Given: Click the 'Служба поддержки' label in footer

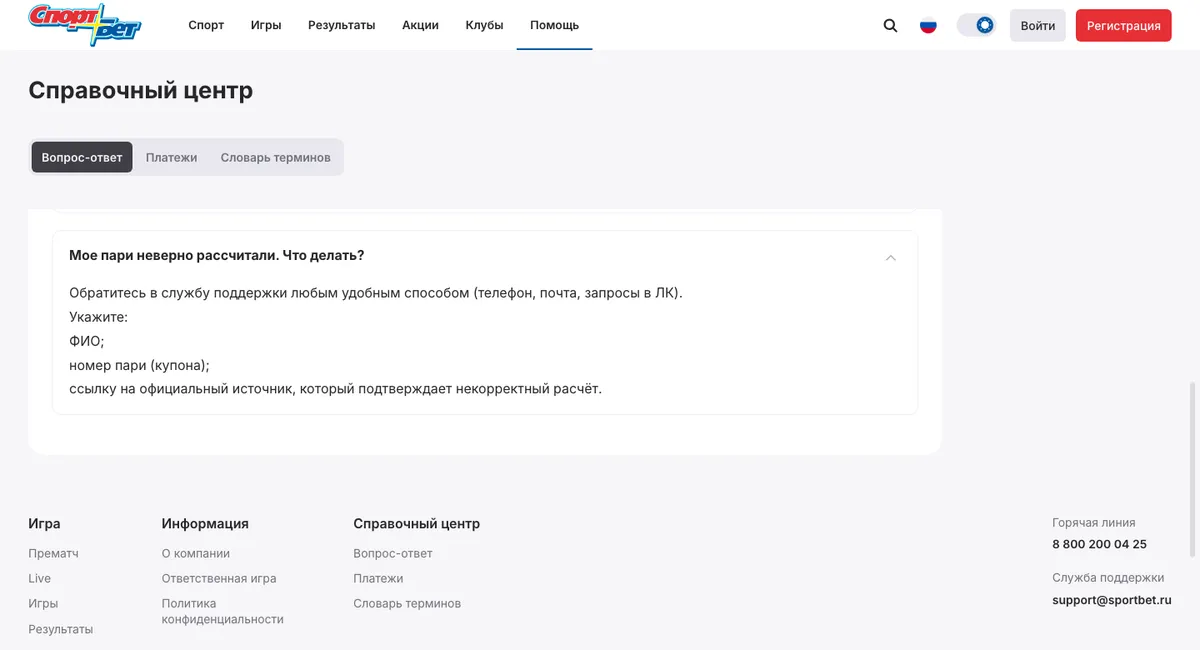Looking at the screenshot, I should [x=1108, y=577].
